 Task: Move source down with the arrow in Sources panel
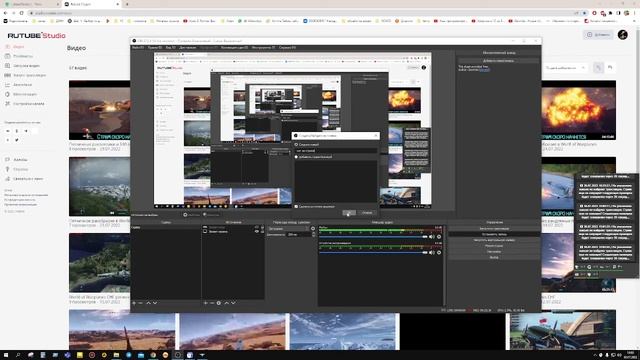click(x=233, y=303)
